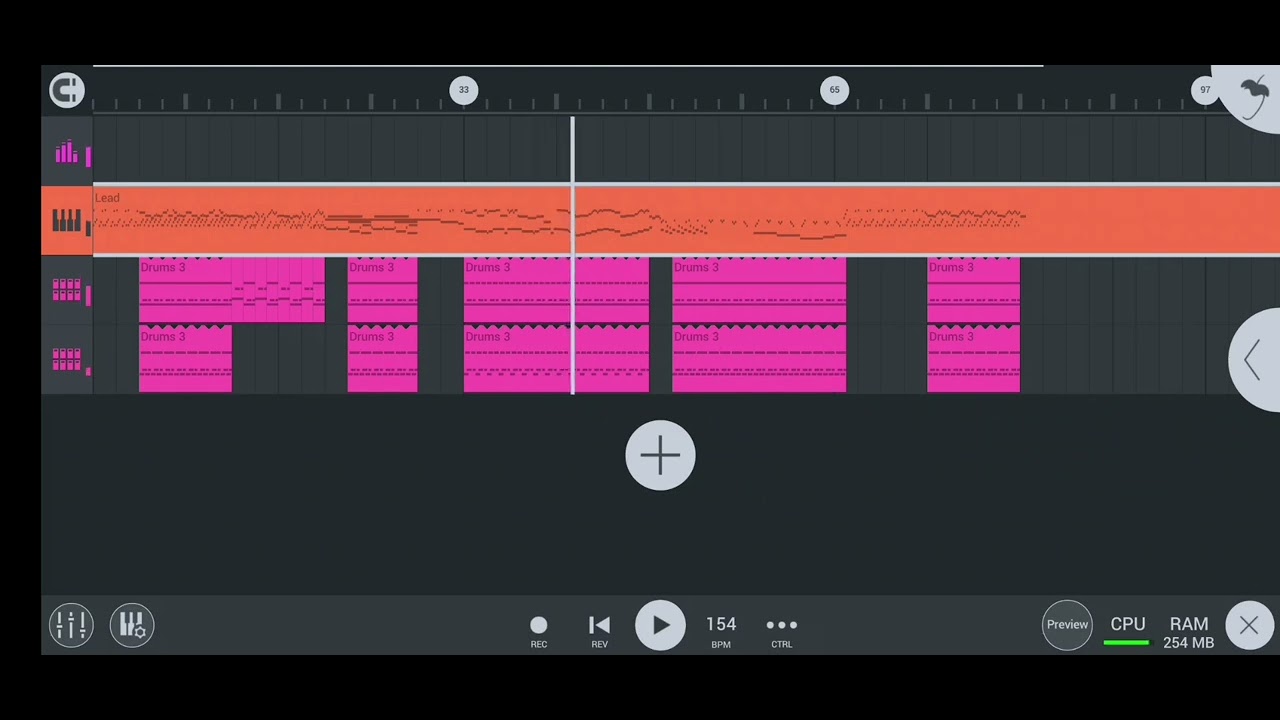
Task: Rewind to start with REV button
Action: point(599,631)
